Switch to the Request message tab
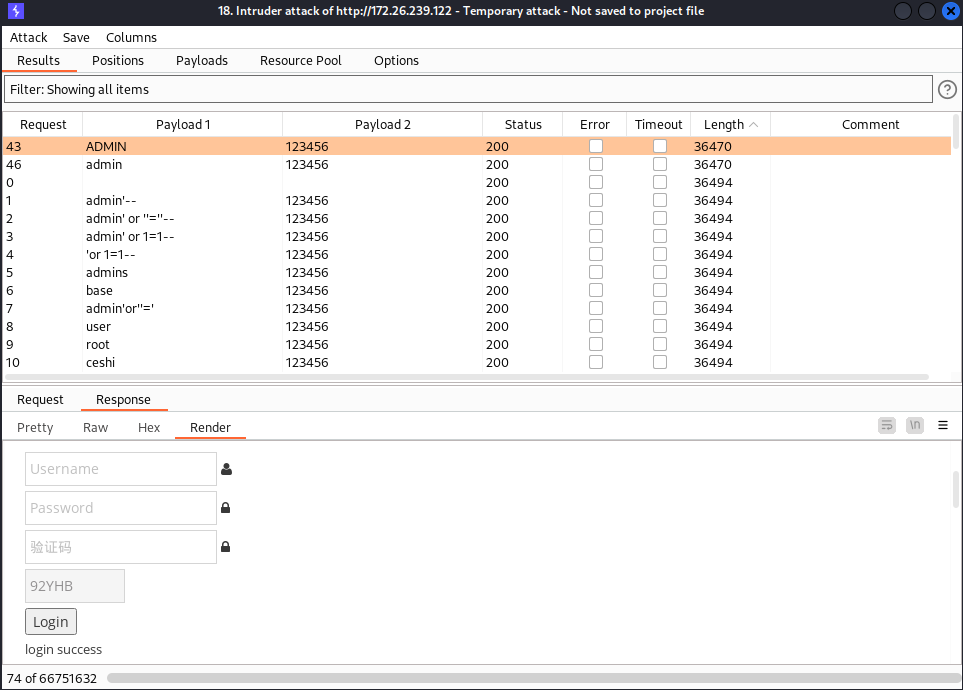963x690 pixels. 40,400
